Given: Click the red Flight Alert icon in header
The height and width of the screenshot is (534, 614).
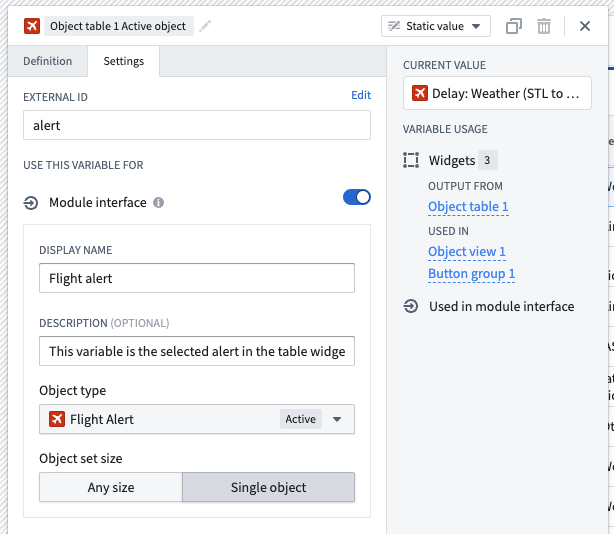Looking at the screenshot, I should click(x=32, y=26).
